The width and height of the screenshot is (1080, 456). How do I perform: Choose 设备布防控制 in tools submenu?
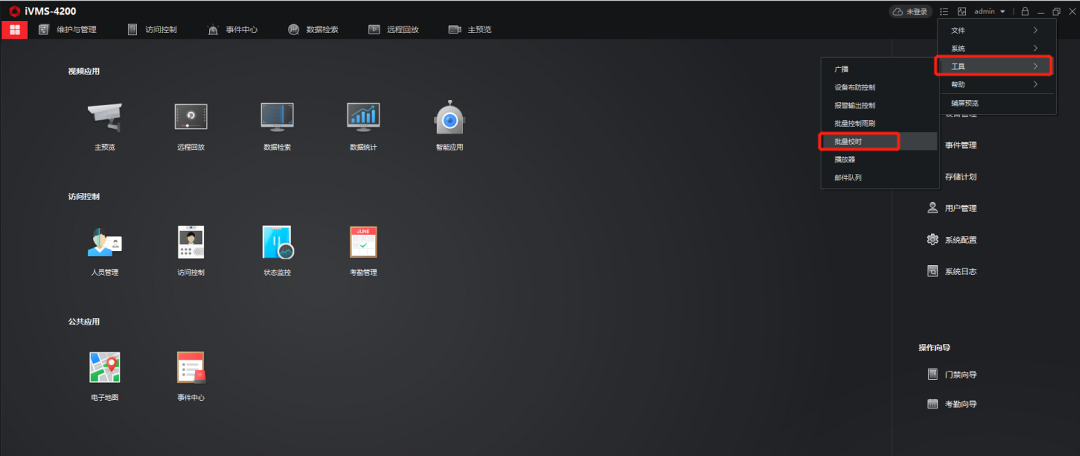(x=855, y=87)
